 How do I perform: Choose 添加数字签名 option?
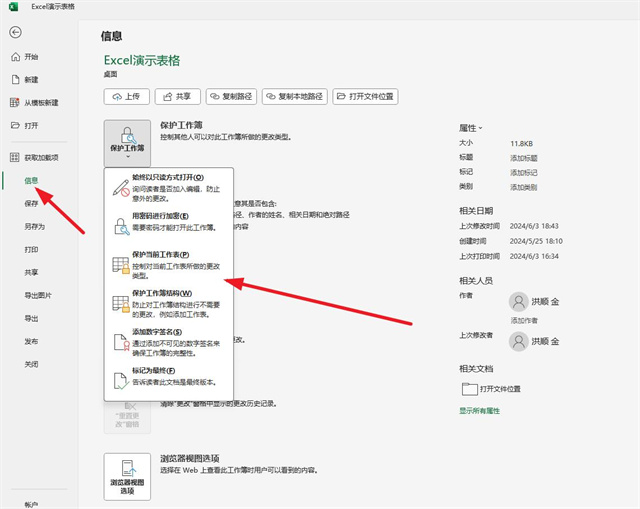pos(168,342)
